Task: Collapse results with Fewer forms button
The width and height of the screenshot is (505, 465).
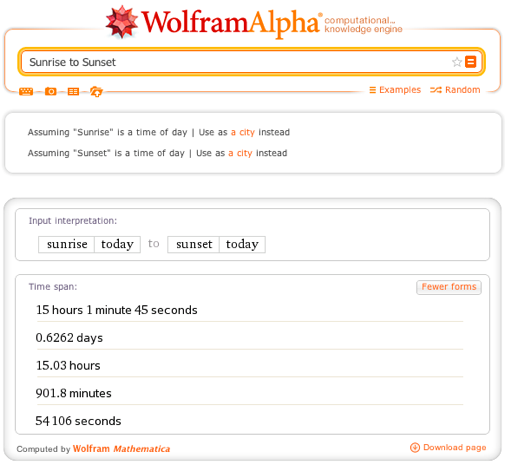Action: (x=449, y=287)
